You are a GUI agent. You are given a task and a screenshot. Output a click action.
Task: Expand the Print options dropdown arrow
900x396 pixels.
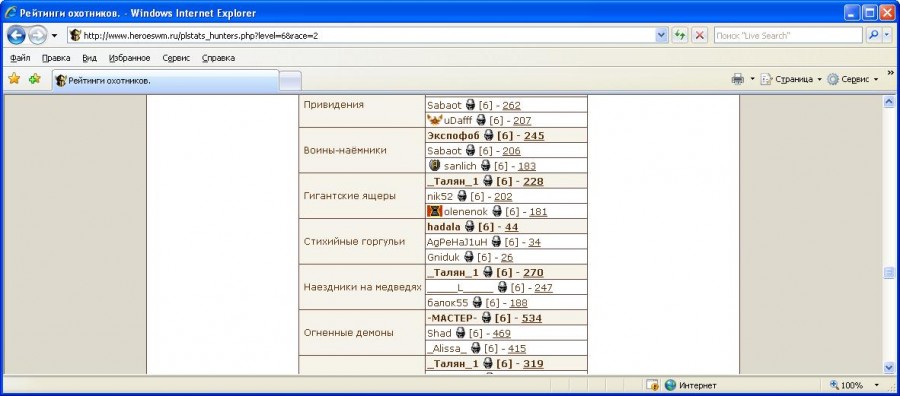[752, 79]
